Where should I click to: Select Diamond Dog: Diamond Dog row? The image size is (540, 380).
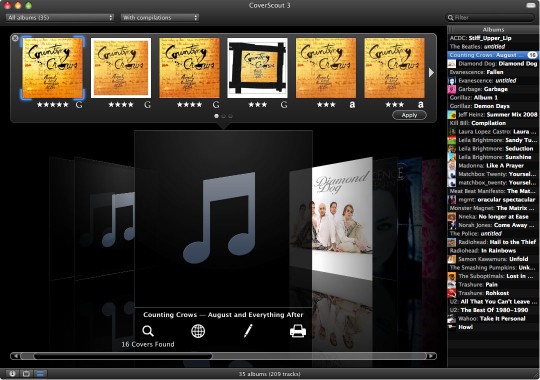[493, 63]
